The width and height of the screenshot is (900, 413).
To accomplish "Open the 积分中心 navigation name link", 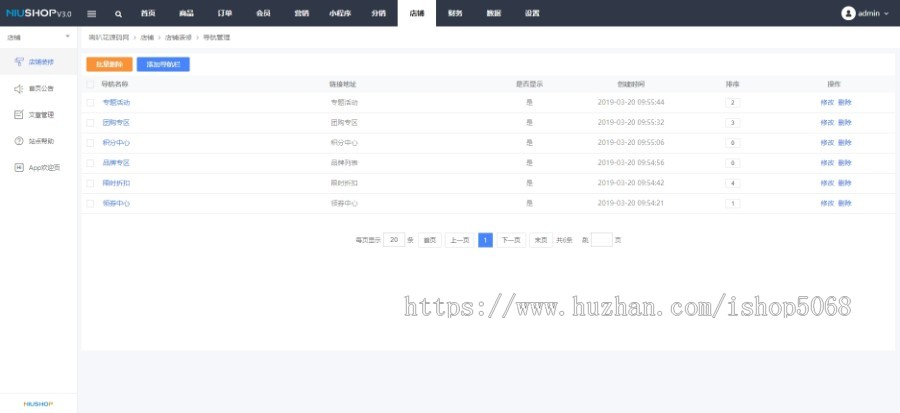I will point(117,143).
